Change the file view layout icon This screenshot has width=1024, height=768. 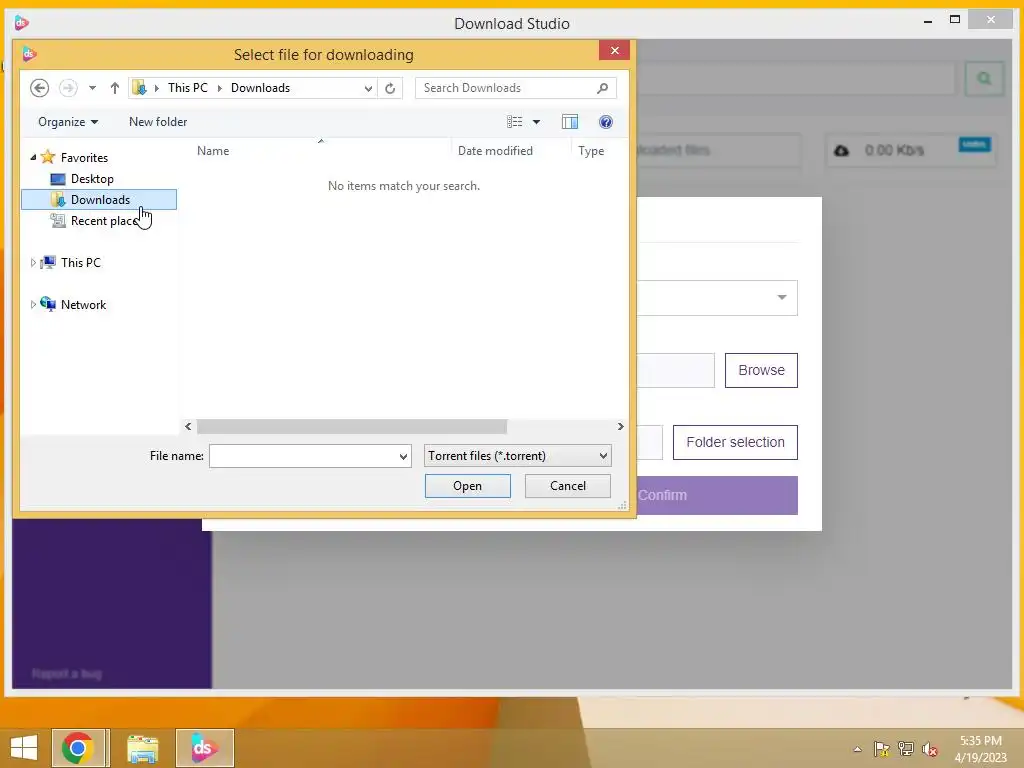[x=514, y=122]
